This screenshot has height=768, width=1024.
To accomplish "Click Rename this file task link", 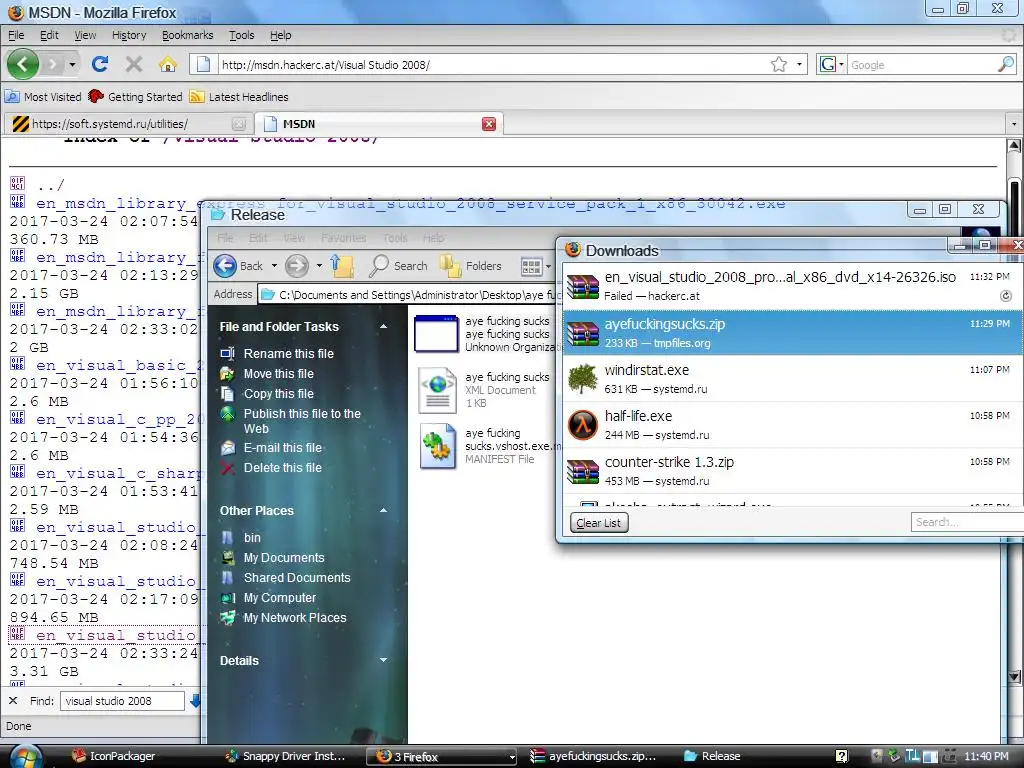I will pos(288,353).
